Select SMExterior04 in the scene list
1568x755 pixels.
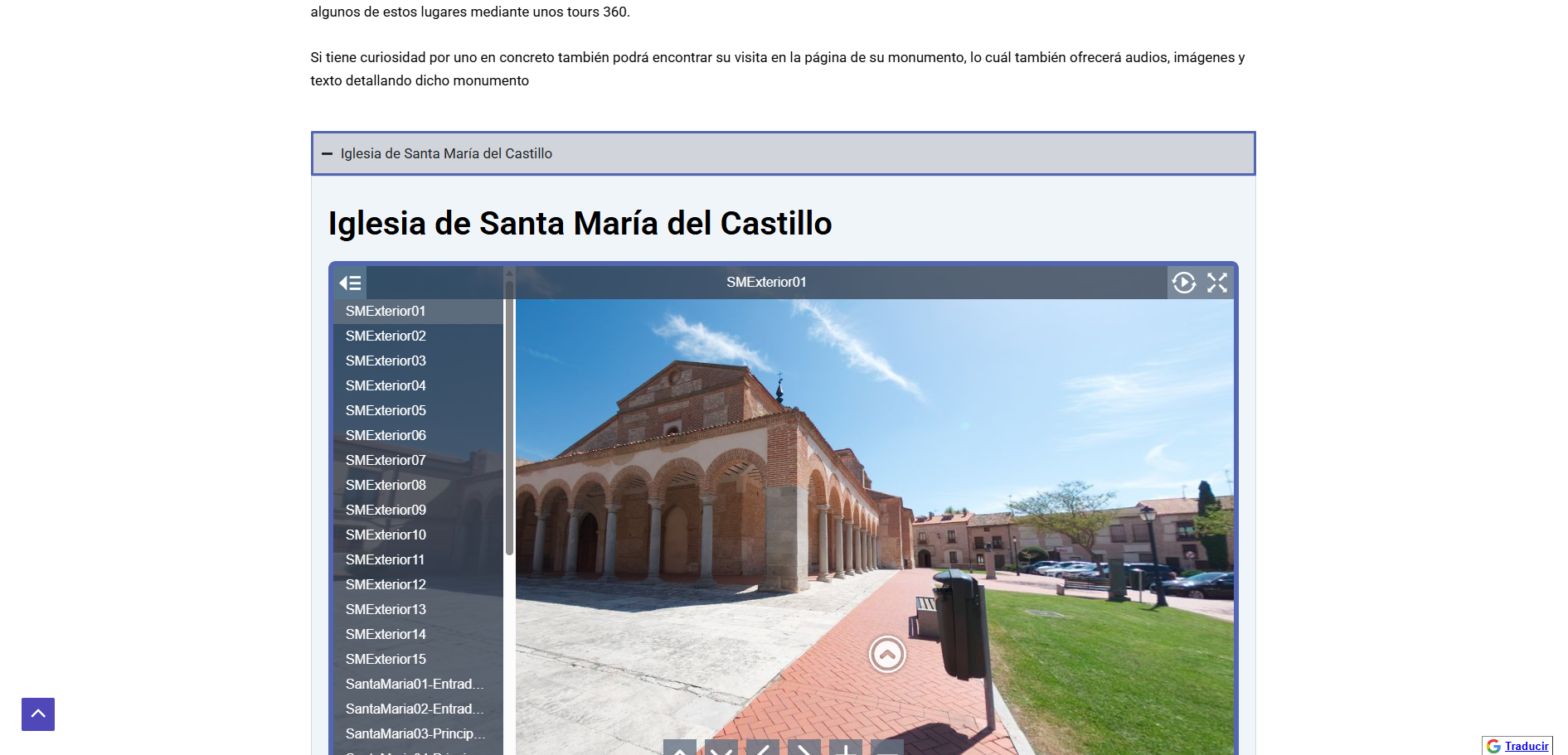[x=418, y=385]
